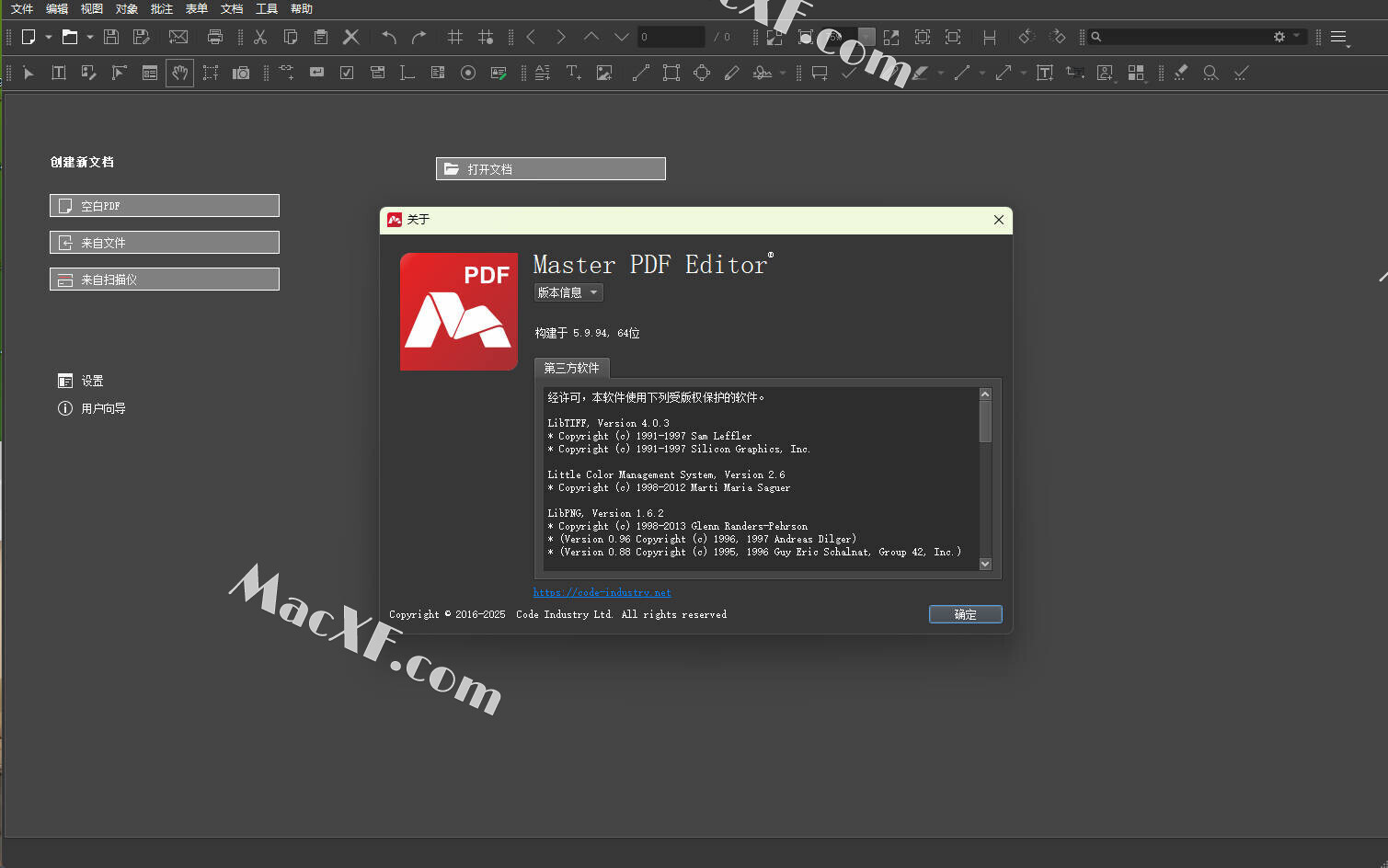Select the insert image tool
Viewport: 1388px width, 868px height.
coord(604,73)
